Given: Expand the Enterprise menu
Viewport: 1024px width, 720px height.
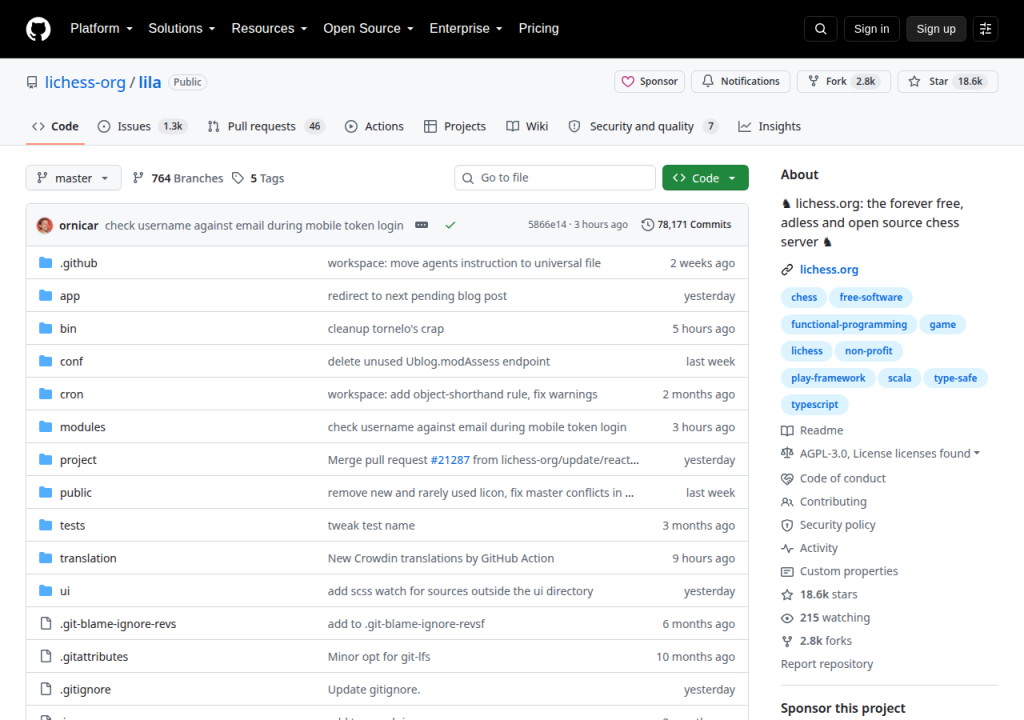Looking at the screenshot, I should coord(466,29).
